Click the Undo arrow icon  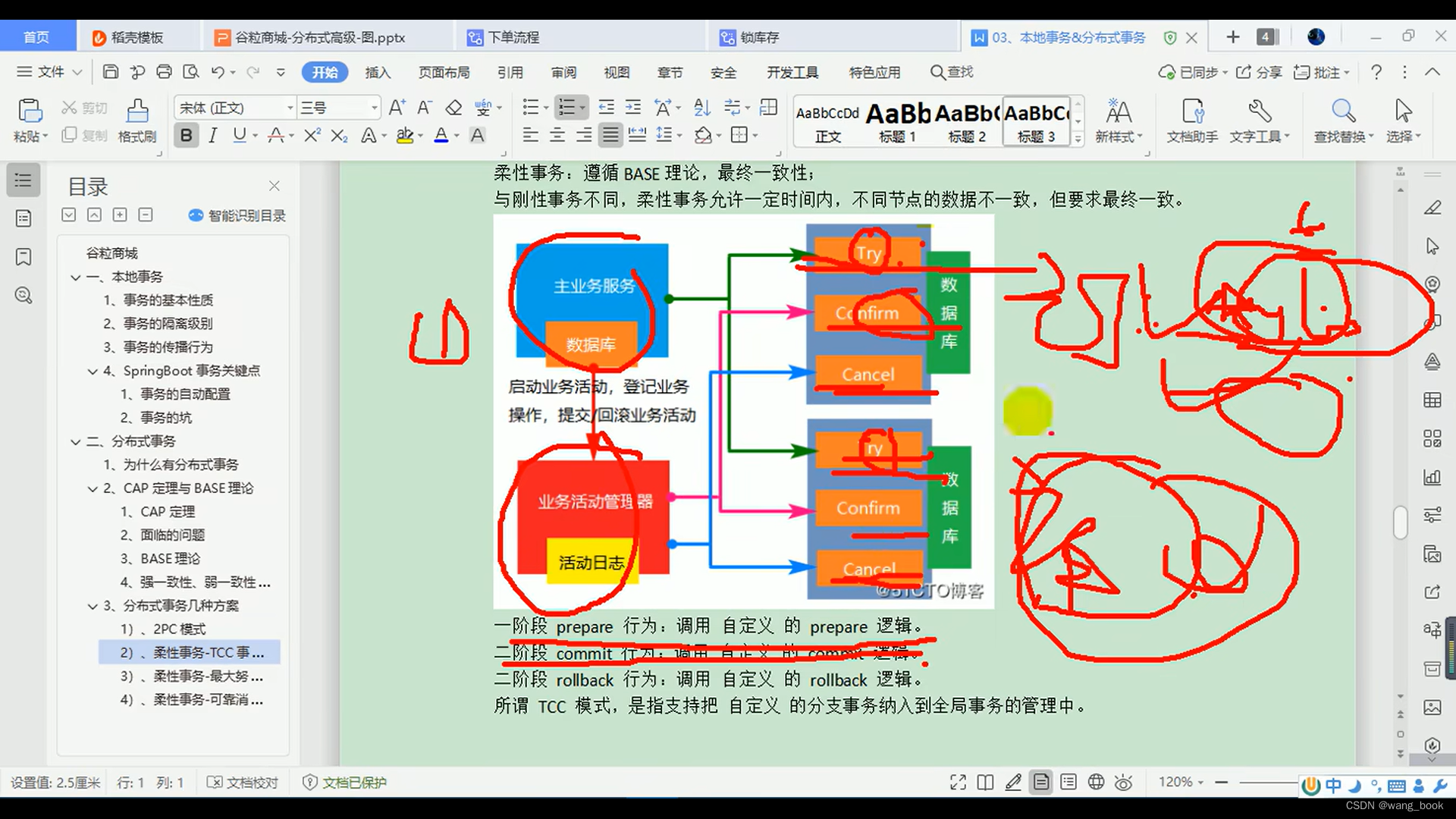pos(218,72)
